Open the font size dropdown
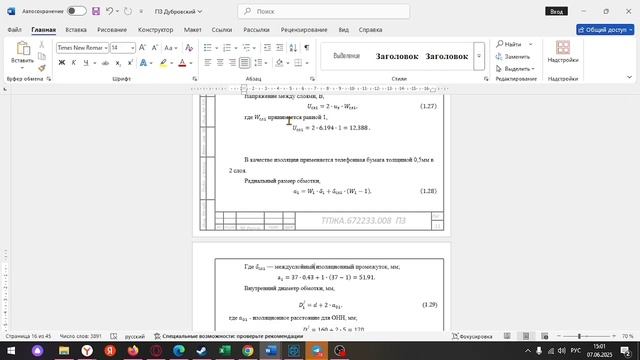Viewport: 640px width, 360px height. pos(133,48)
